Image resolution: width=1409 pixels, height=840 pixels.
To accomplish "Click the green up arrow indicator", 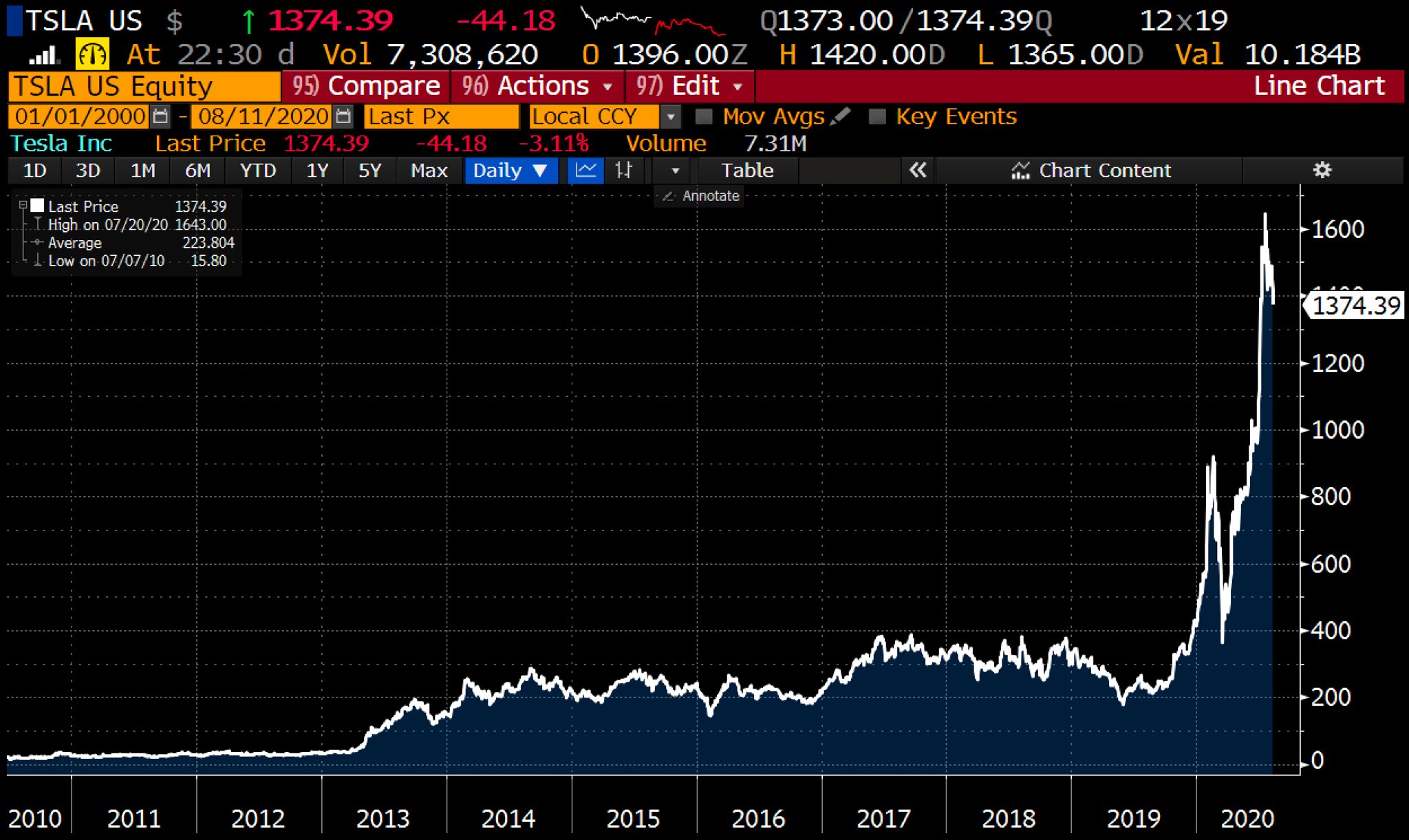I will coord(249,21).
